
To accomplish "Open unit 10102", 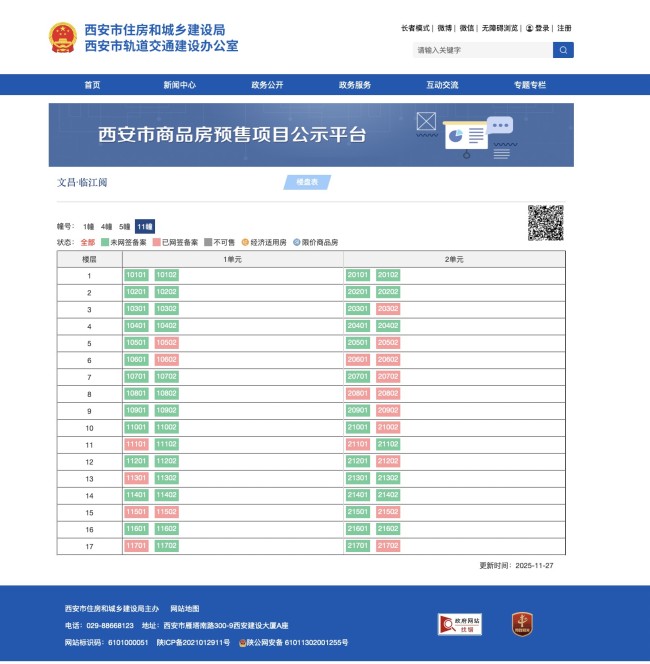I will pyautogui.click(x=166, y=275).
